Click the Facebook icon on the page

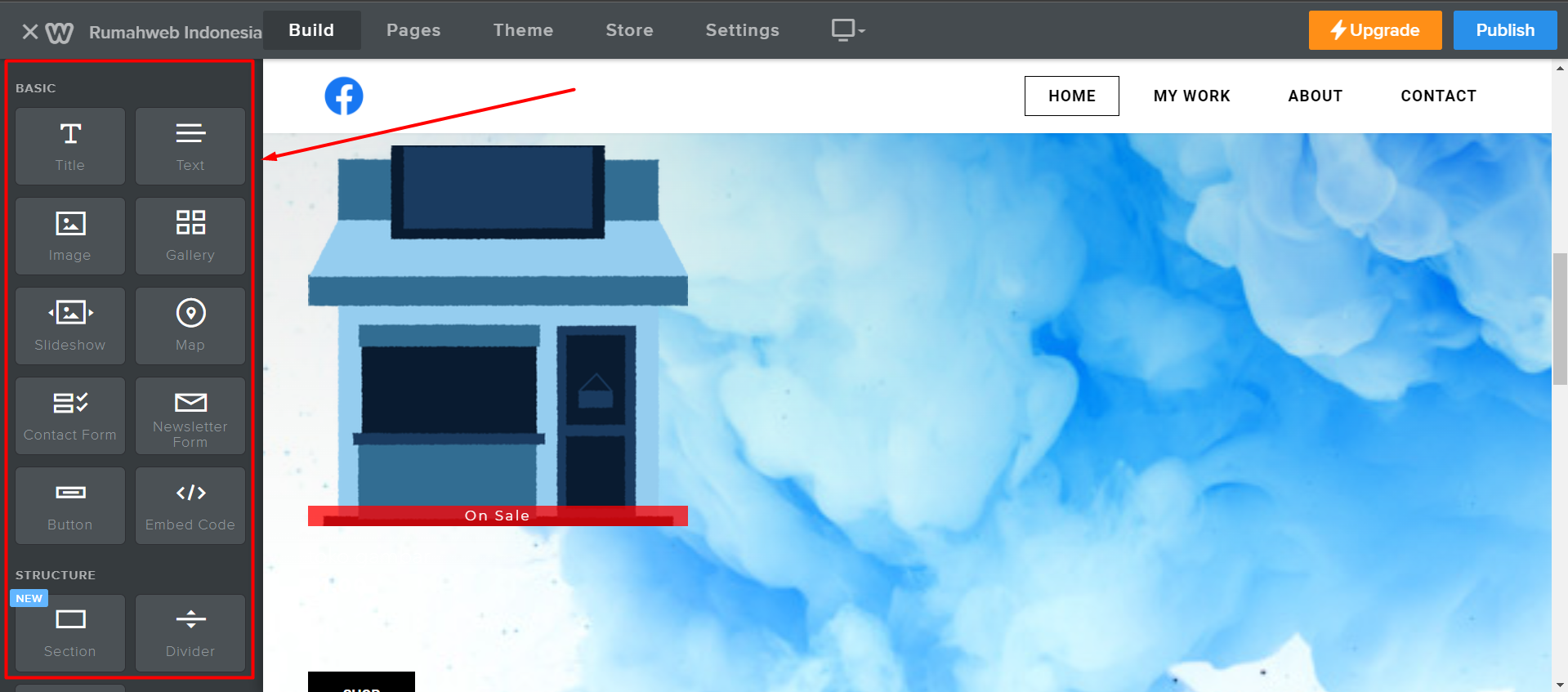344,96
